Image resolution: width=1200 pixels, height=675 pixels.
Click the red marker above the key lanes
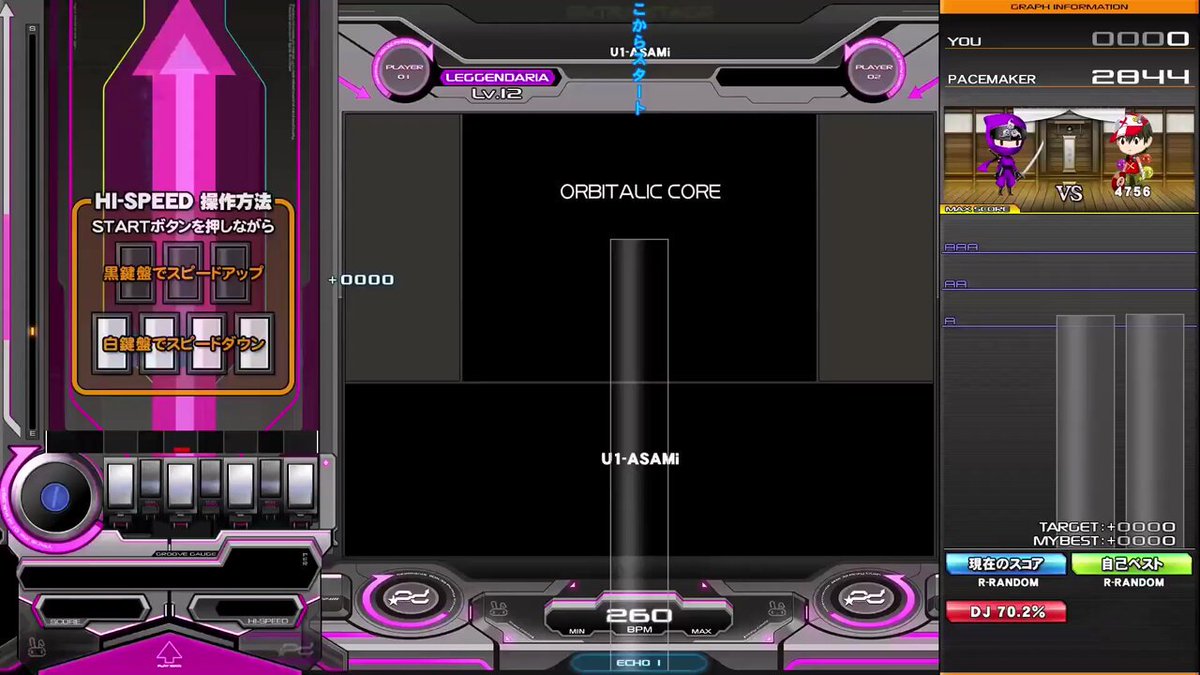pyautogui.click(x=182, y=450)
